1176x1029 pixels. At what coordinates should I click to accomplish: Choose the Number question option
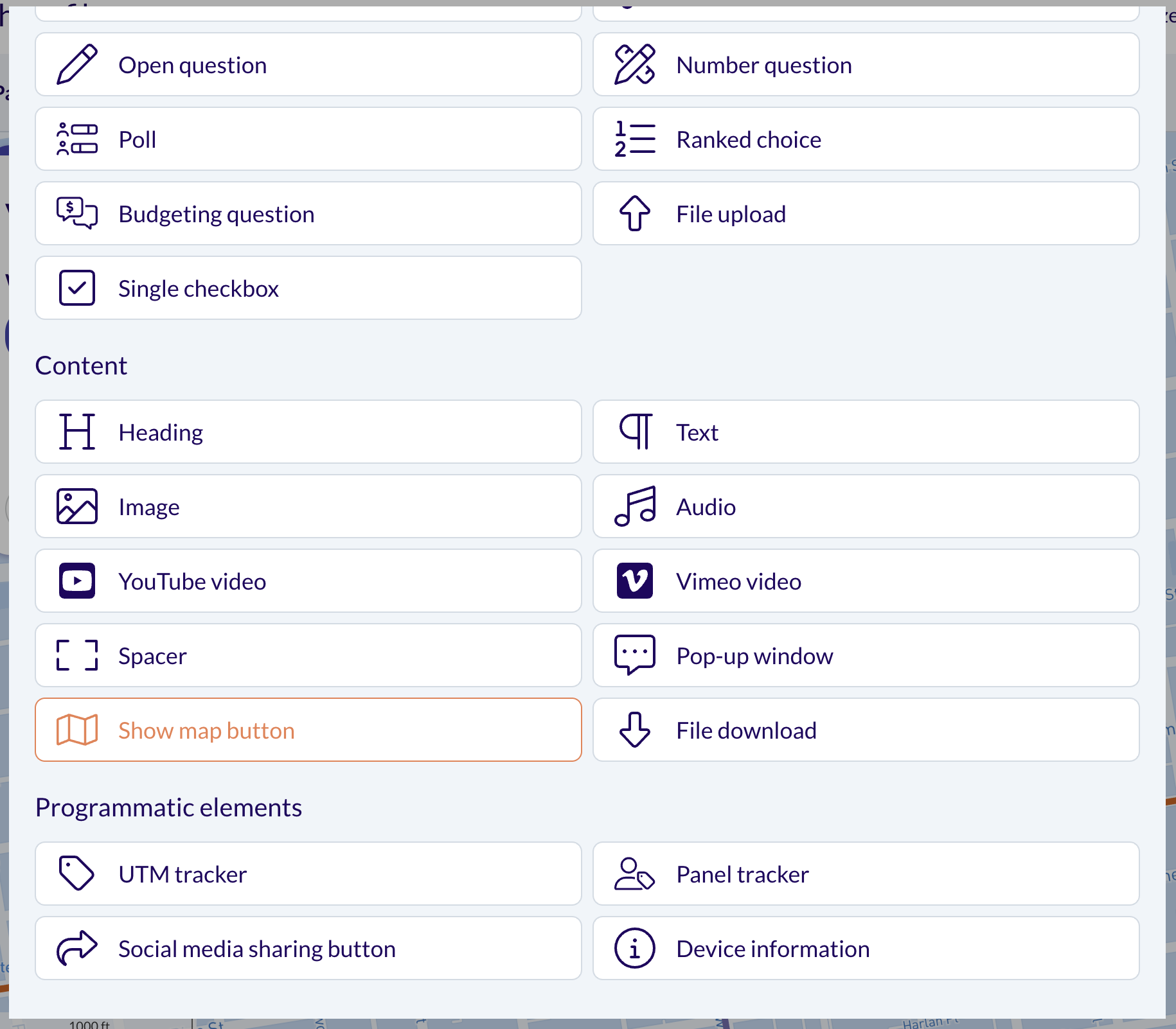point(866,65)
